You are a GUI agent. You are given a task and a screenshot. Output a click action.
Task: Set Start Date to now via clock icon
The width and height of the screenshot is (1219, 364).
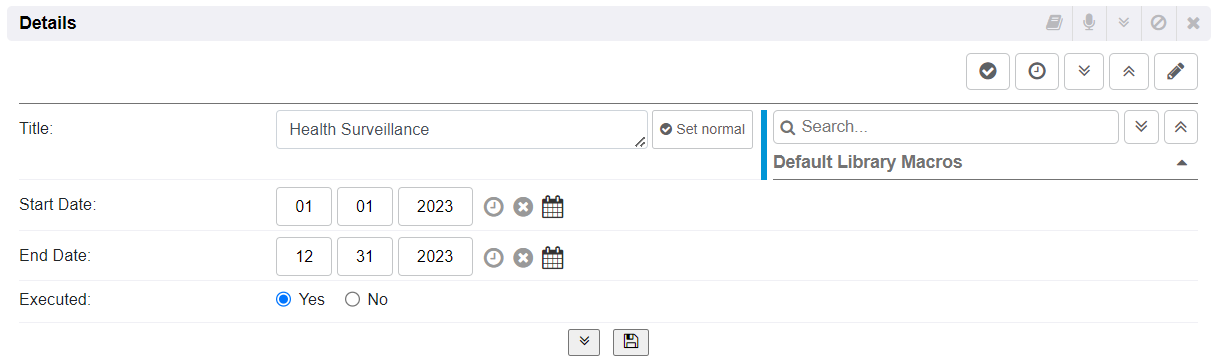493,207
